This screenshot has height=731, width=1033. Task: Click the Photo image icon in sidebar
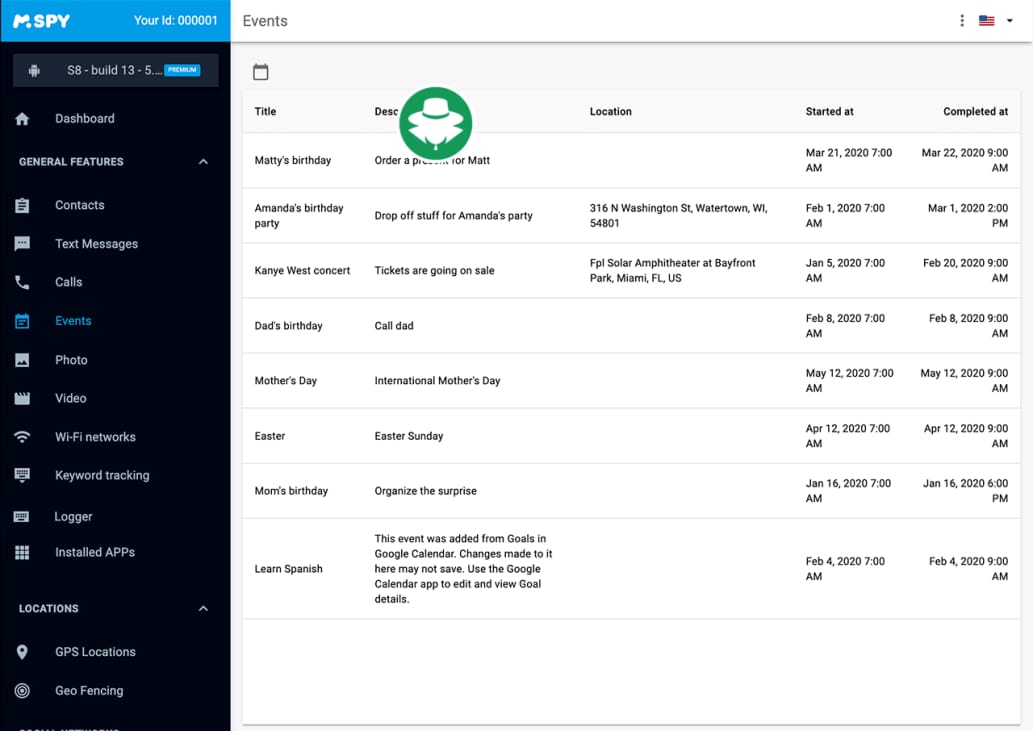click(x=22, y=359)
